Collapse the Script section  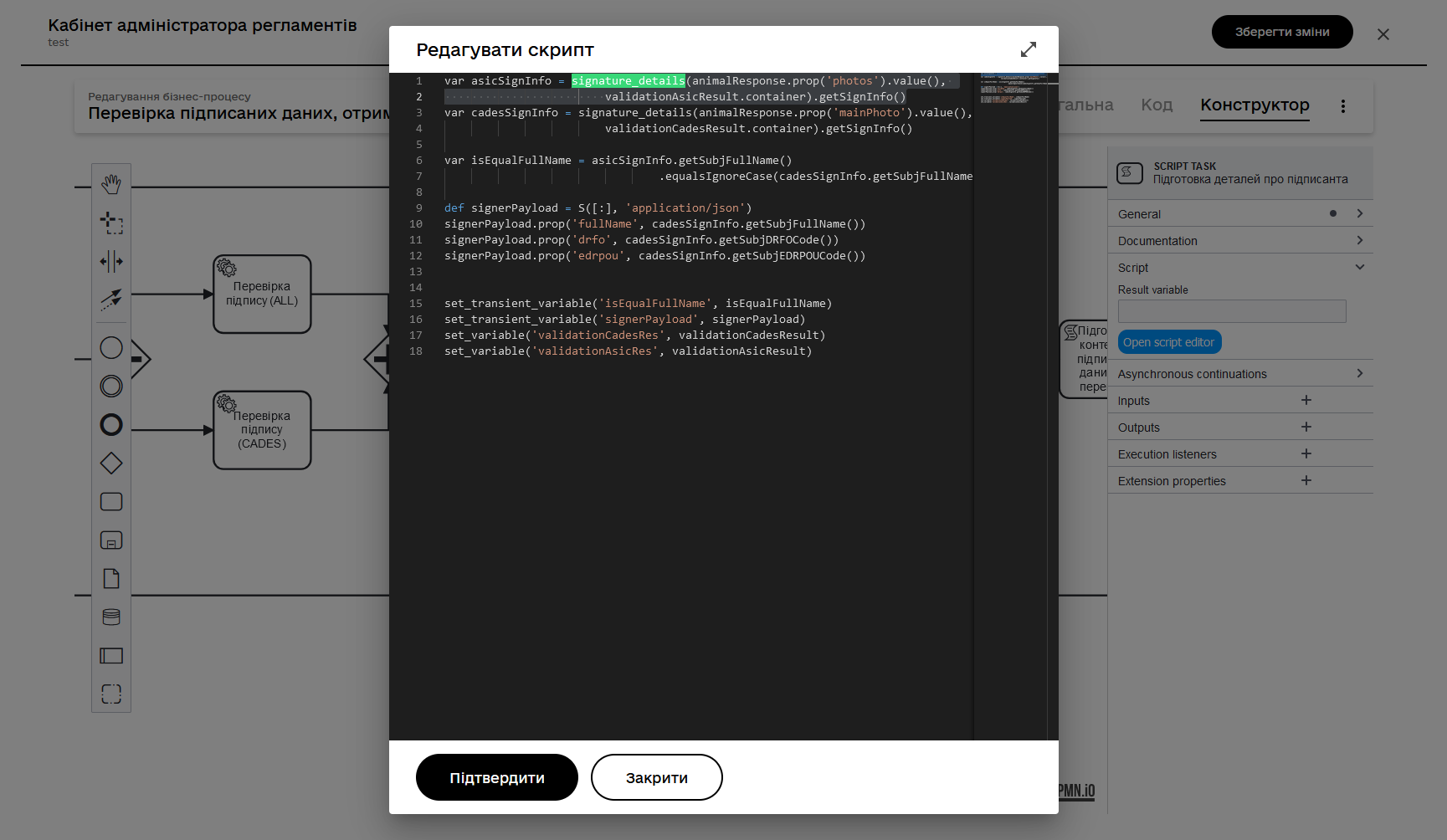point(1240,268)
